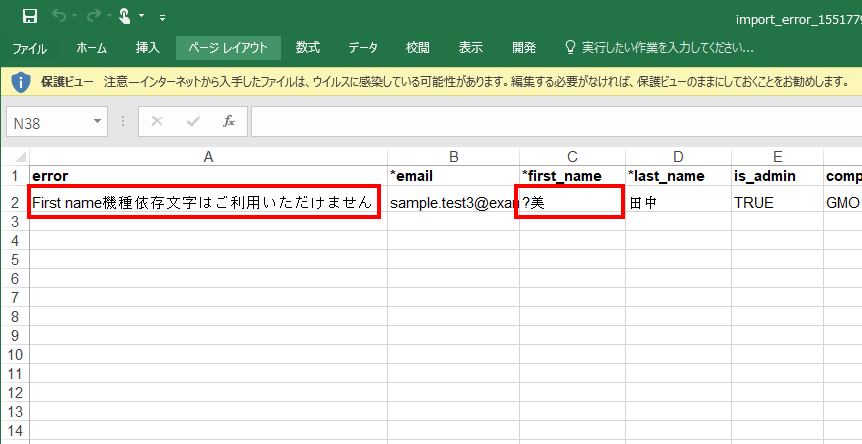Click the cancel X icon in formula bar
The image size is (862, 444).
pos(157,121)
